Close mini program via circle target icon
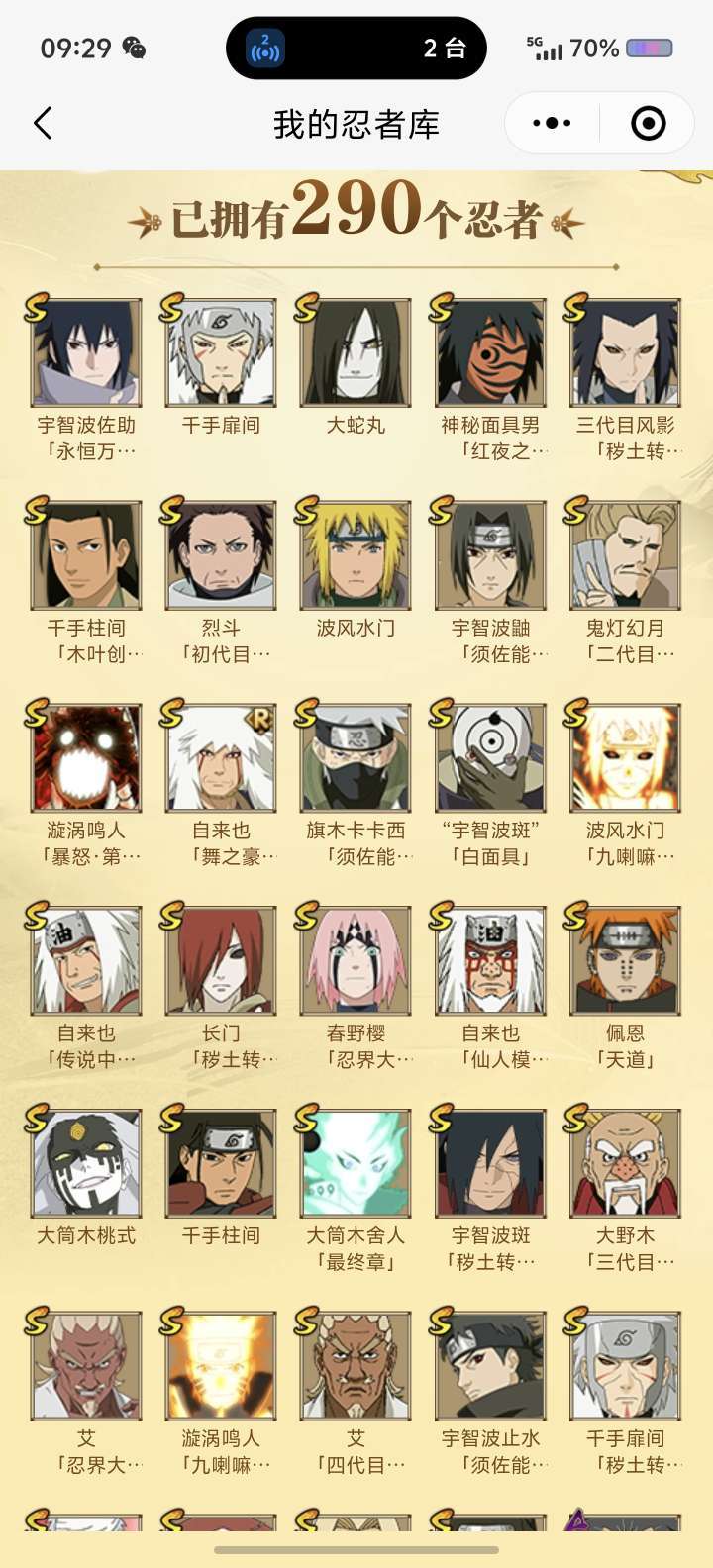 (x=648, y=124)
